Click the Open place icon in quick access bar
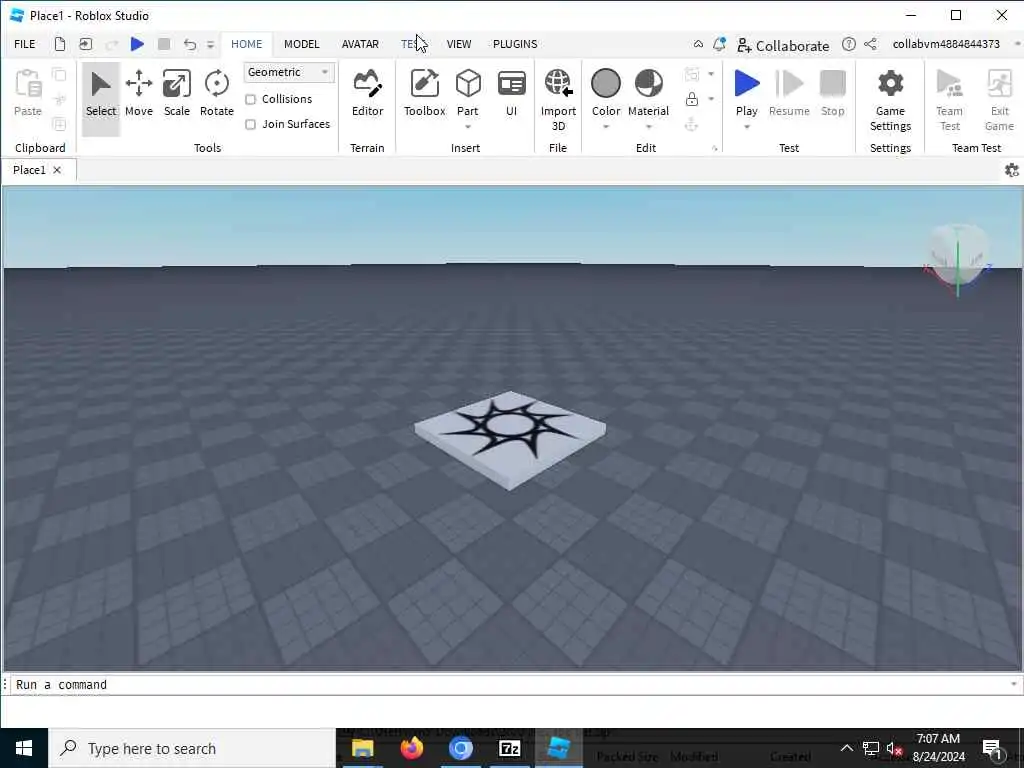Image resolution: width=1024 pixels, height=768 pixels. [86, 44]
